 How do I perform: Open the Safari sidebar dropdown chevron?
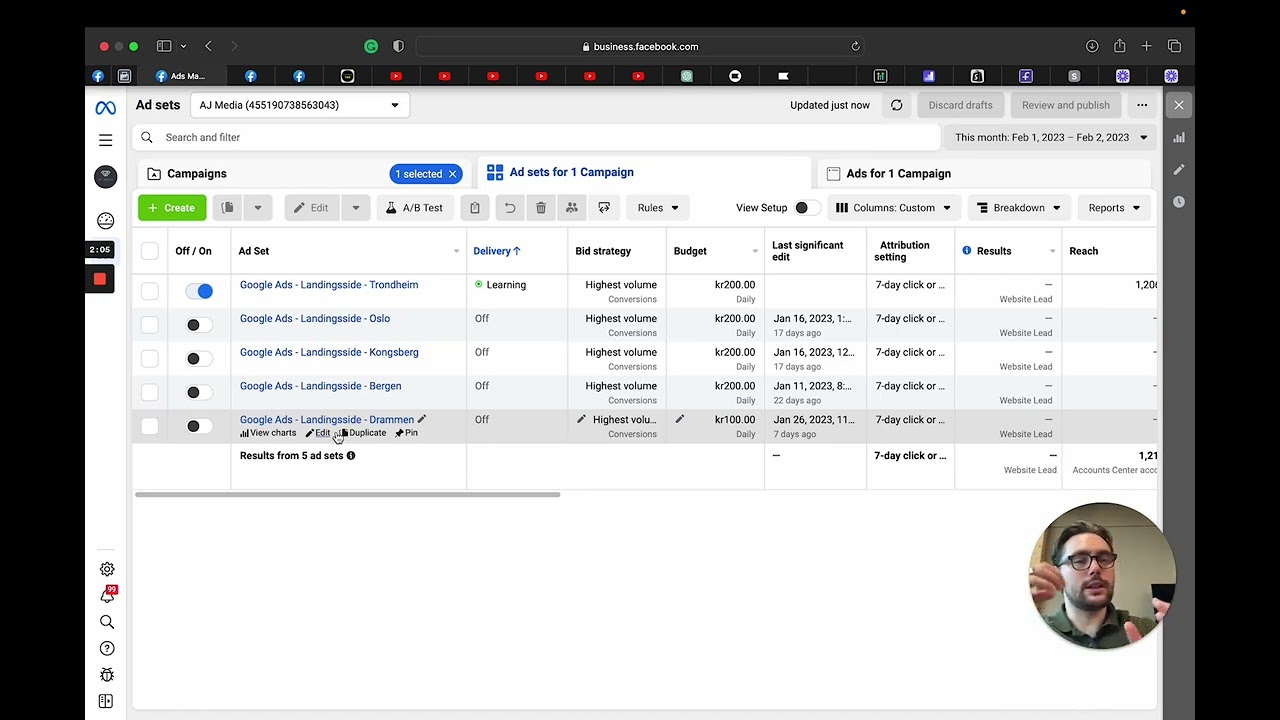point(183,46)
